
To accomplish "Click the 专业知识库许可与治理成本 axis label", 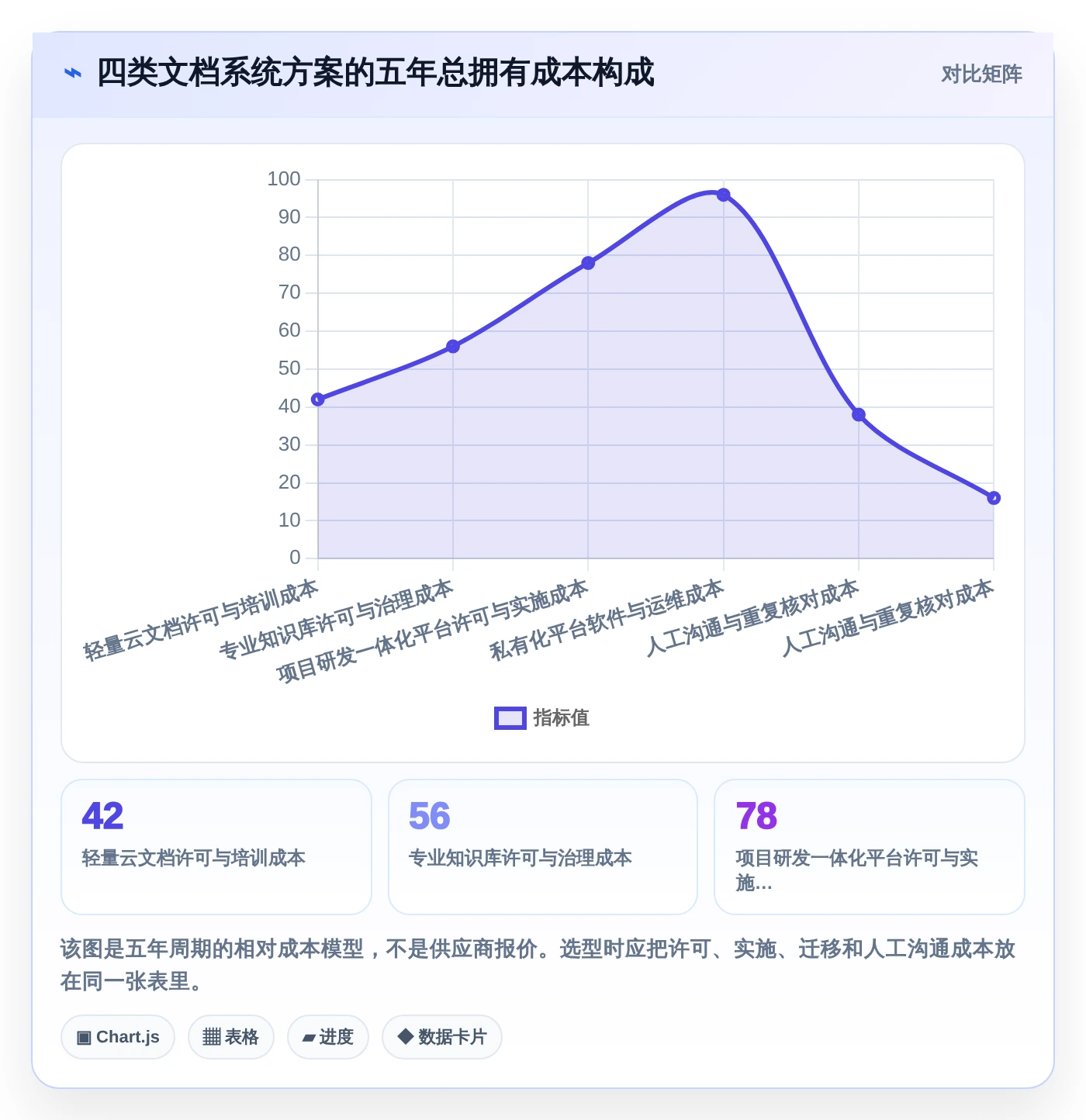I will coord(336,620).
